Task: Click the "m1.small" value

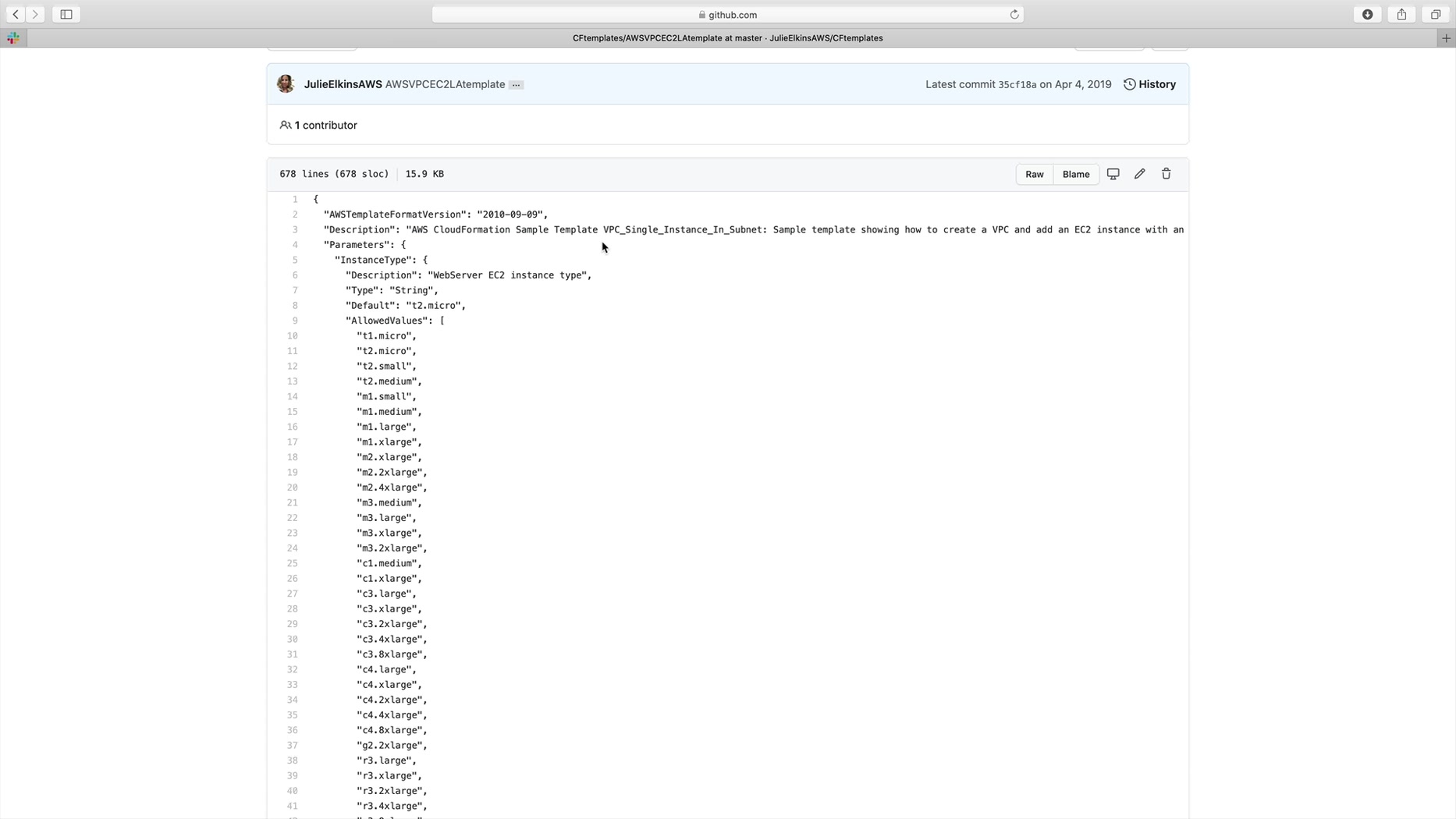Action: [387, 397]
